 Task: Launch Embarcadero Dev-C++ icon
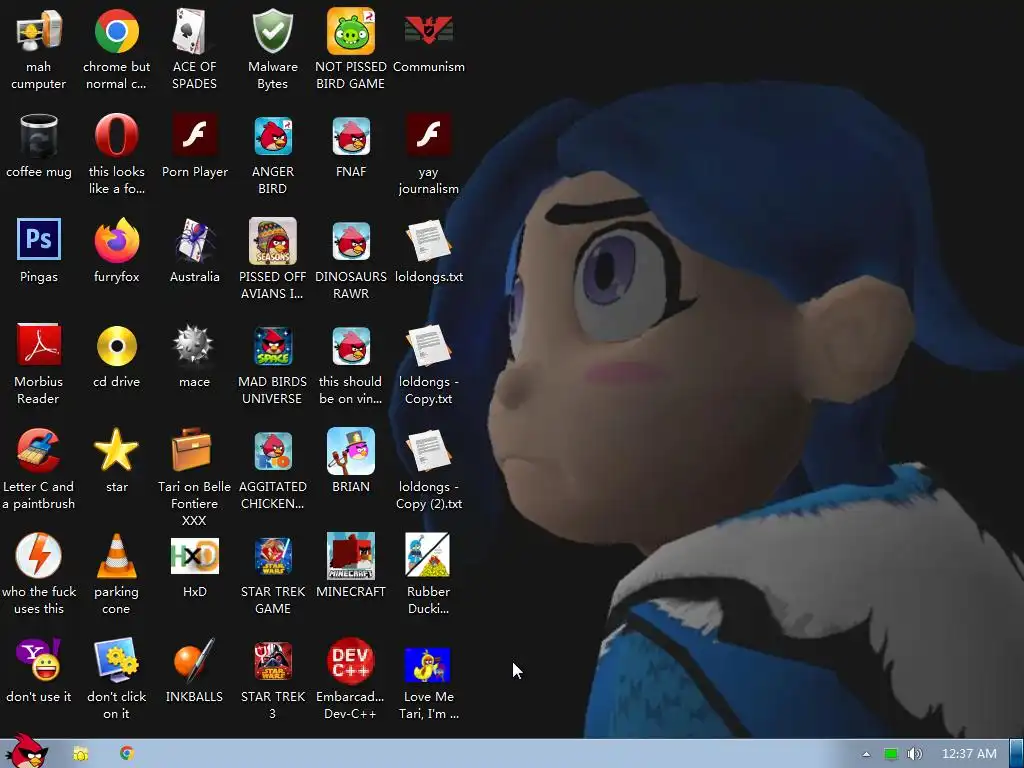pos(351,661)
